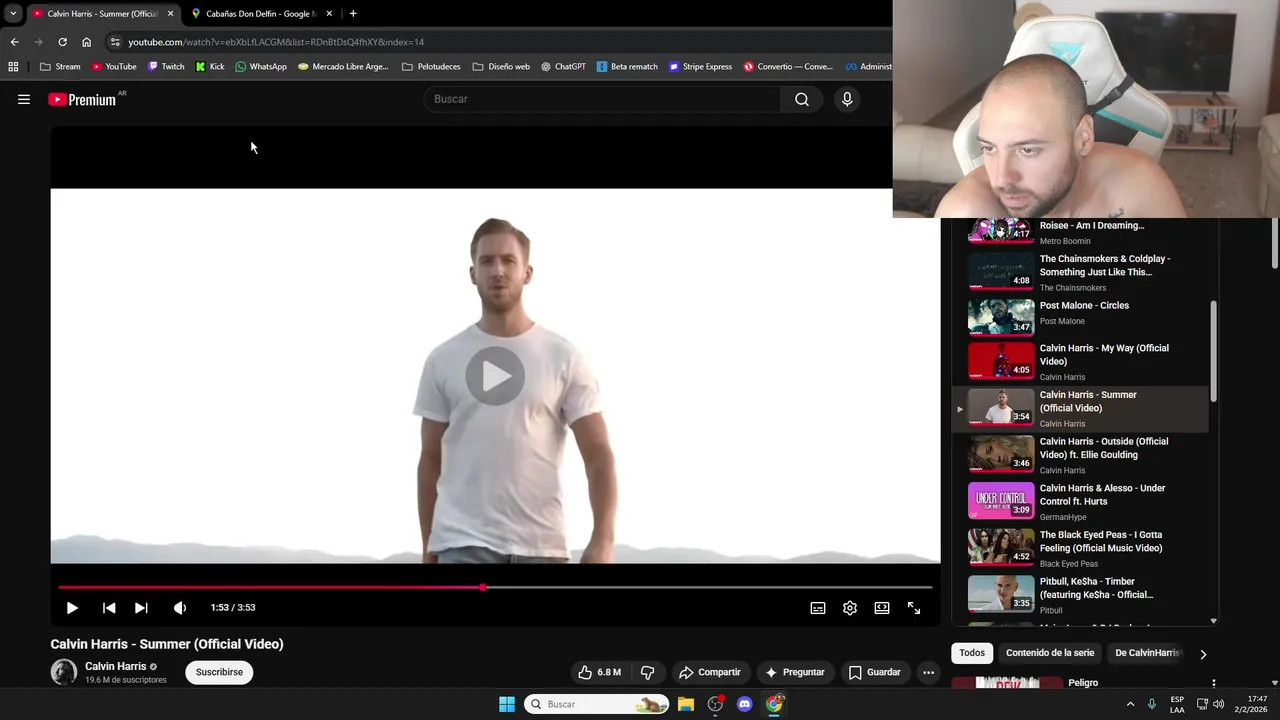Open the ChatGPT bookmark
1280x720 pixels.
[563, 67]
